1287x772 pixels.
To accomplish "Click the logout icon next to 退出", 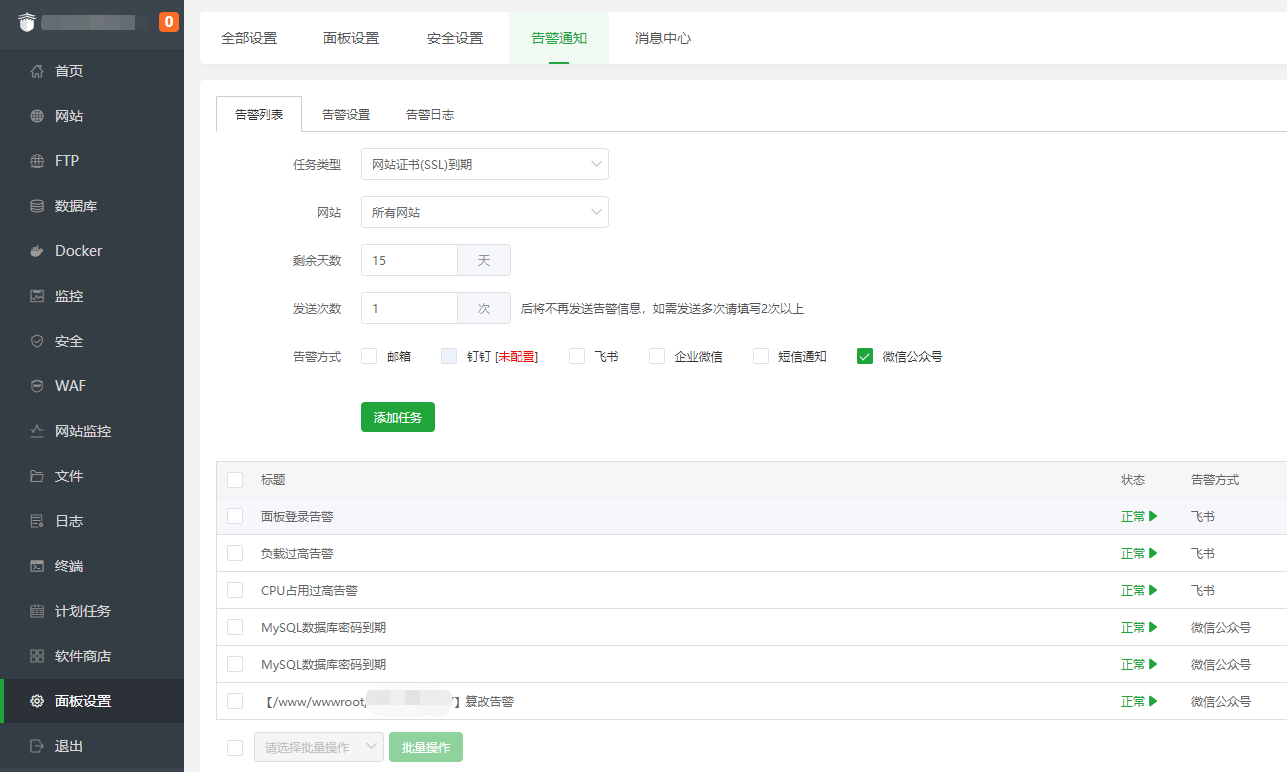I will (x=37, y=746).
